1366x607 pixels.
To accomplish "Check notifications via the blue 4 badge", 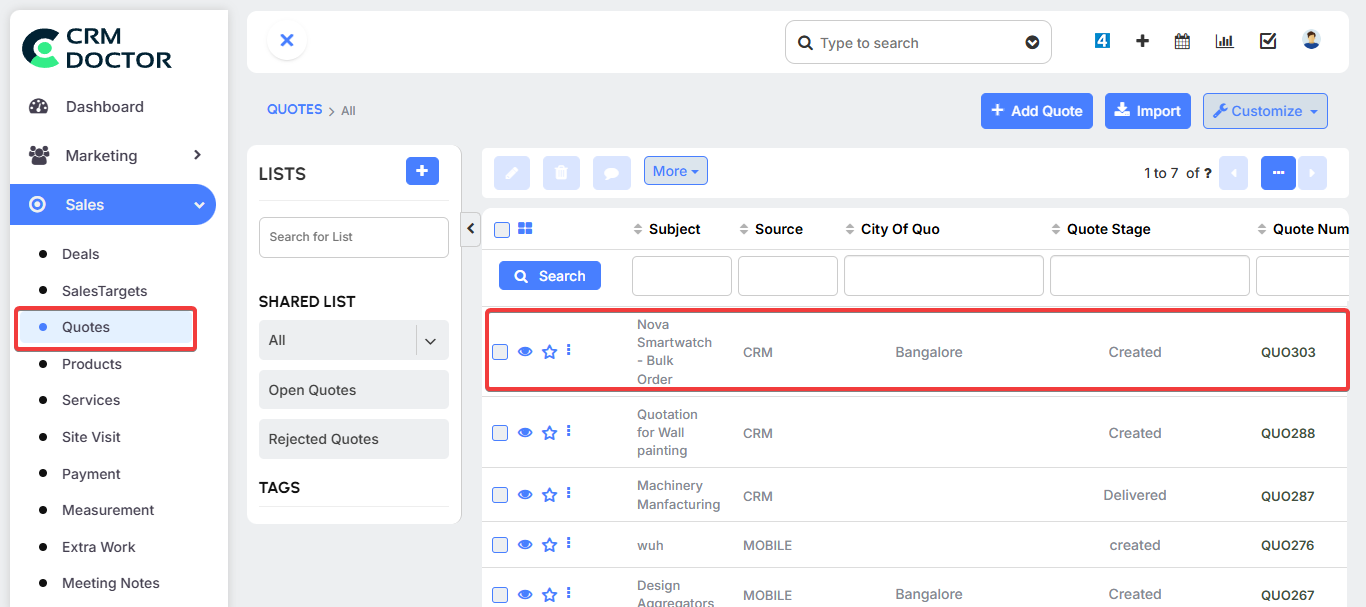I will coord(1101,41).
